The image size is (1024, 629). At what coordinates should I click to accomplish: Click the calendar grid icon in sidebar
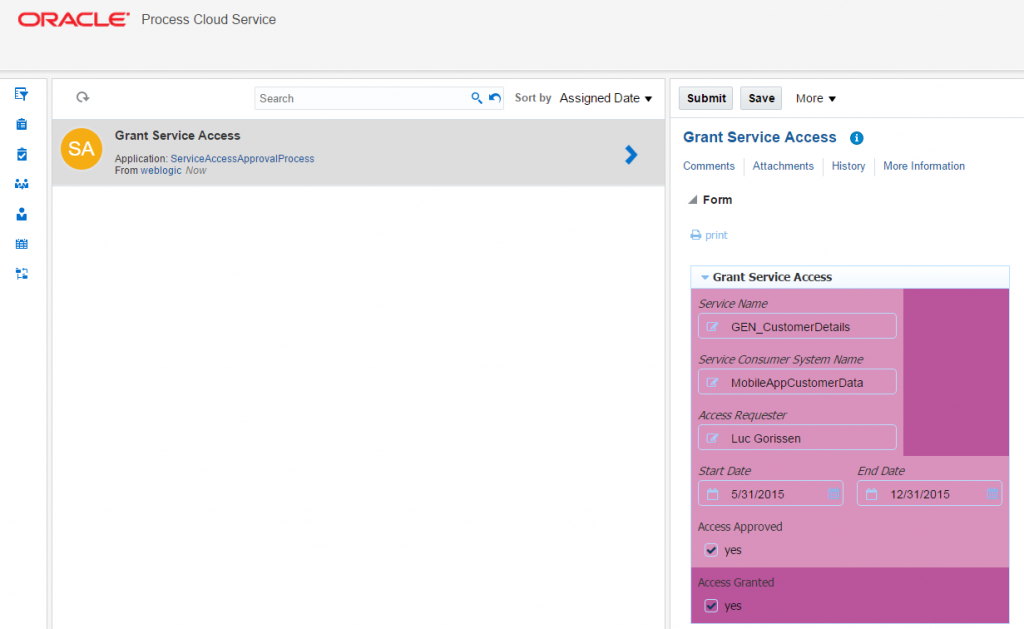click(21, 244)
